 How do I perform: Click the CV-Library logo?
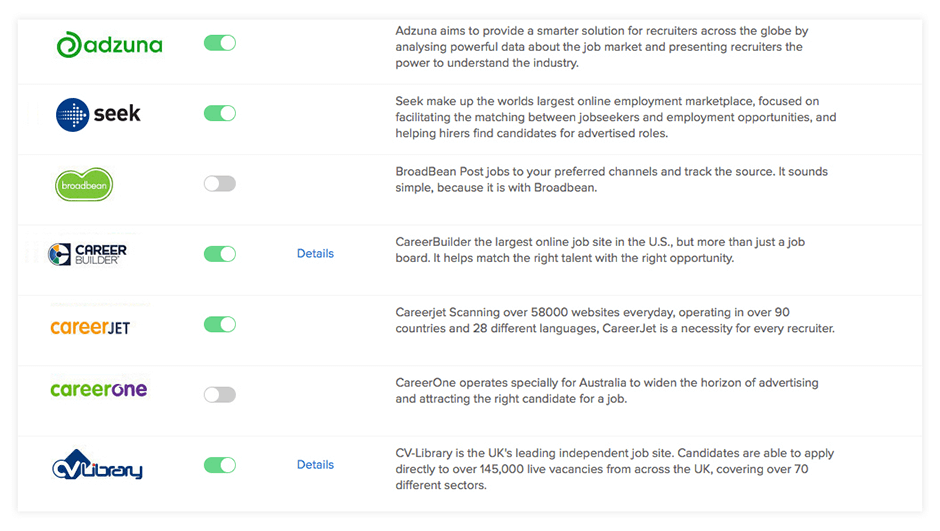pyautogui.click(x=97, y=467)
